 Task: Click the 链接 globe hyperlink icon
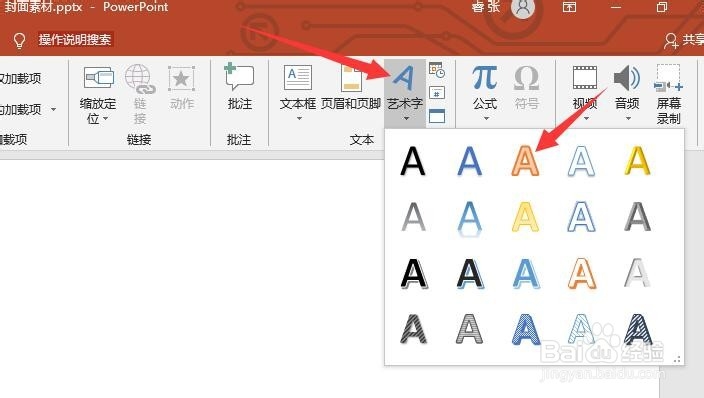coord(140,79)
